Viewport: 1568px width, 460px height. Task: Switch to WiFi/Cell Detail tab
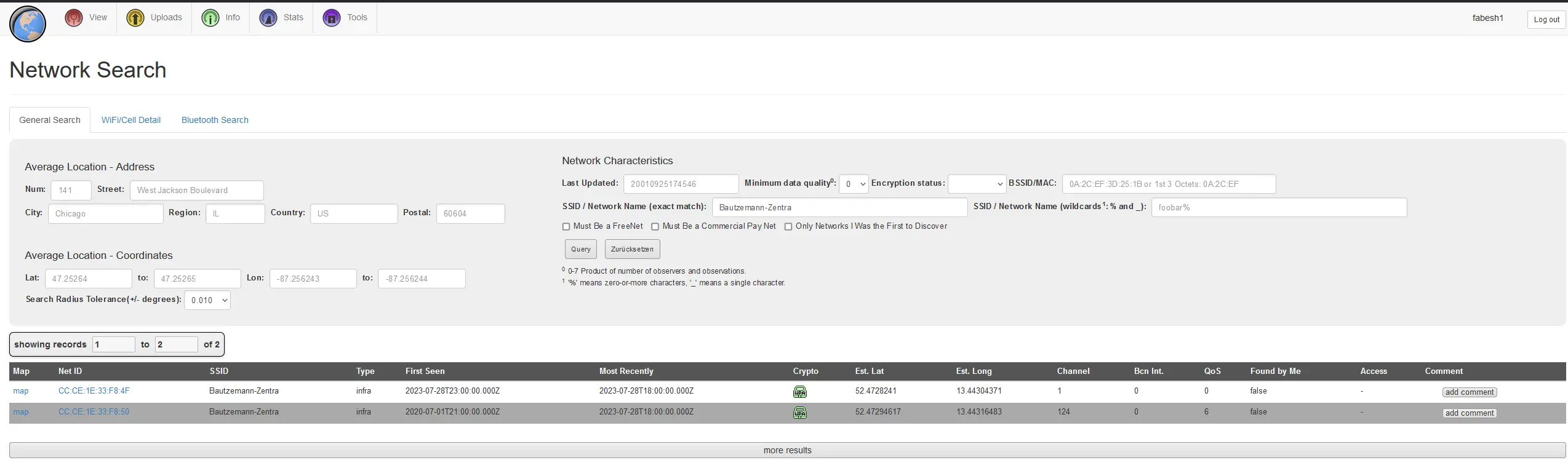point(131,120)
